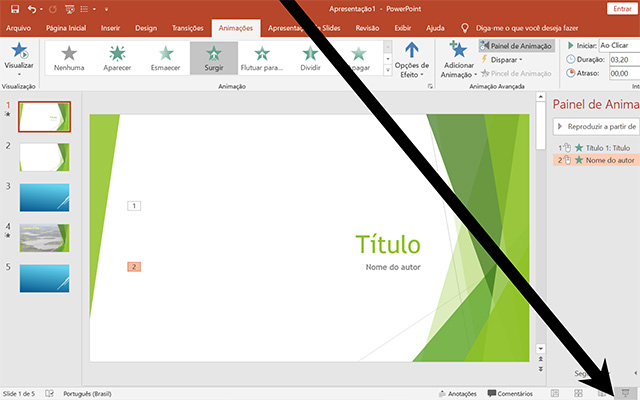Click animation marker 2 on the slide
Viewport: 640px width, 400px height.
[134, 267]
